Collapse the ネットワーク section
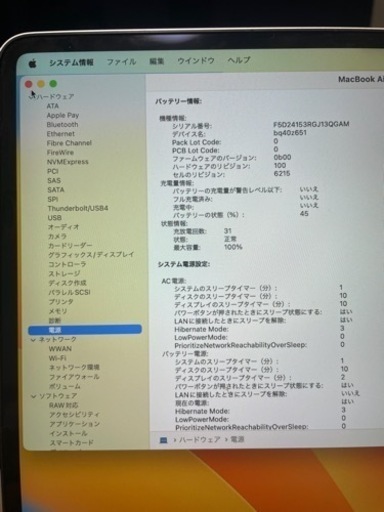This screenshot has height=512, width=384. [33, 340]
